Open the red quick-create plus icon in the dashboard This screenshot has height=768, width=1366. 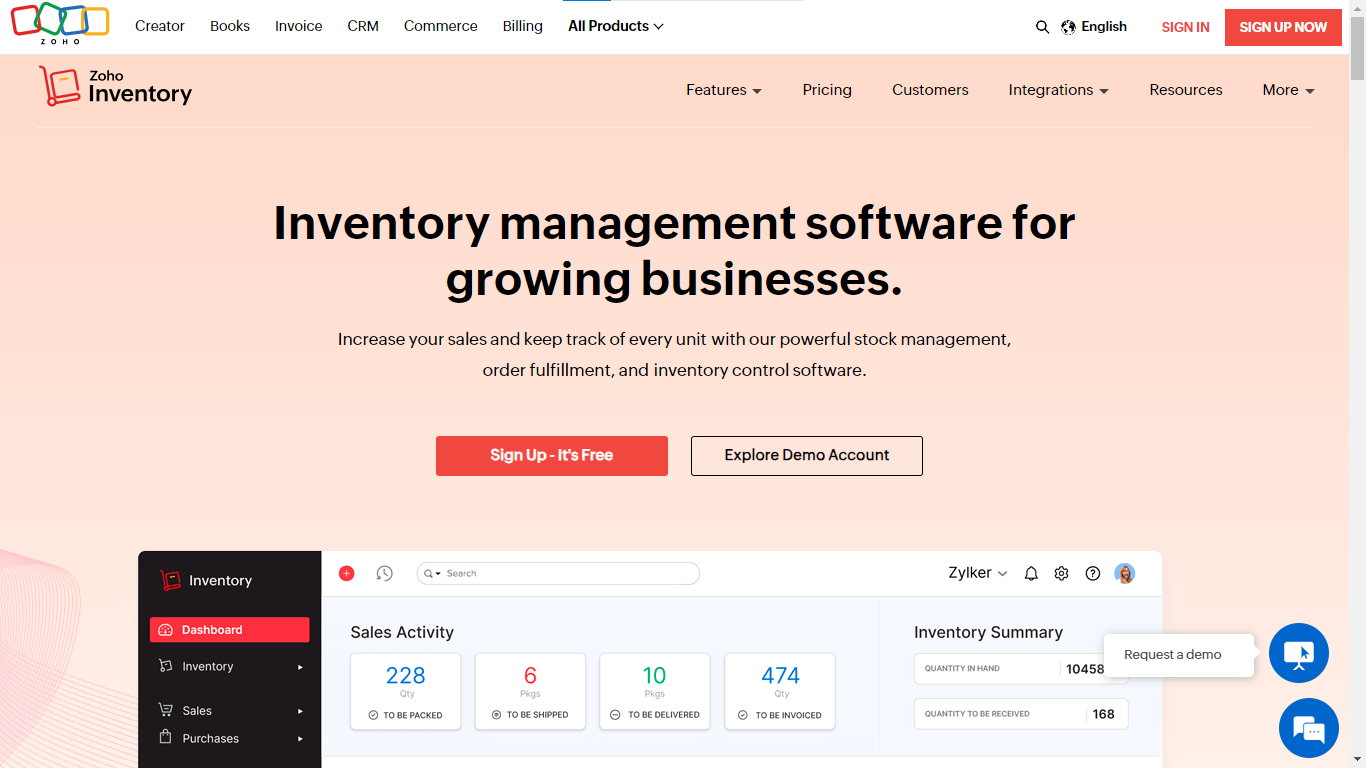coord(347,573)
